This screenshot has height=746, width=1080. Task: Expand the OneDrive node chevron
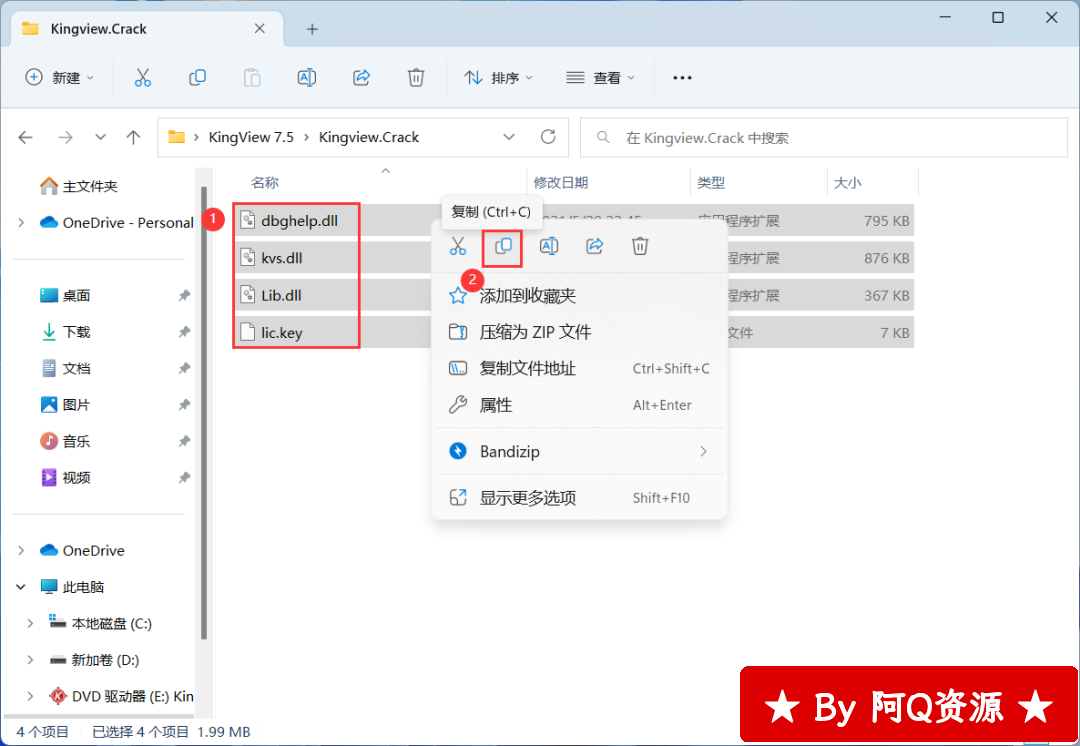point(21,550)
